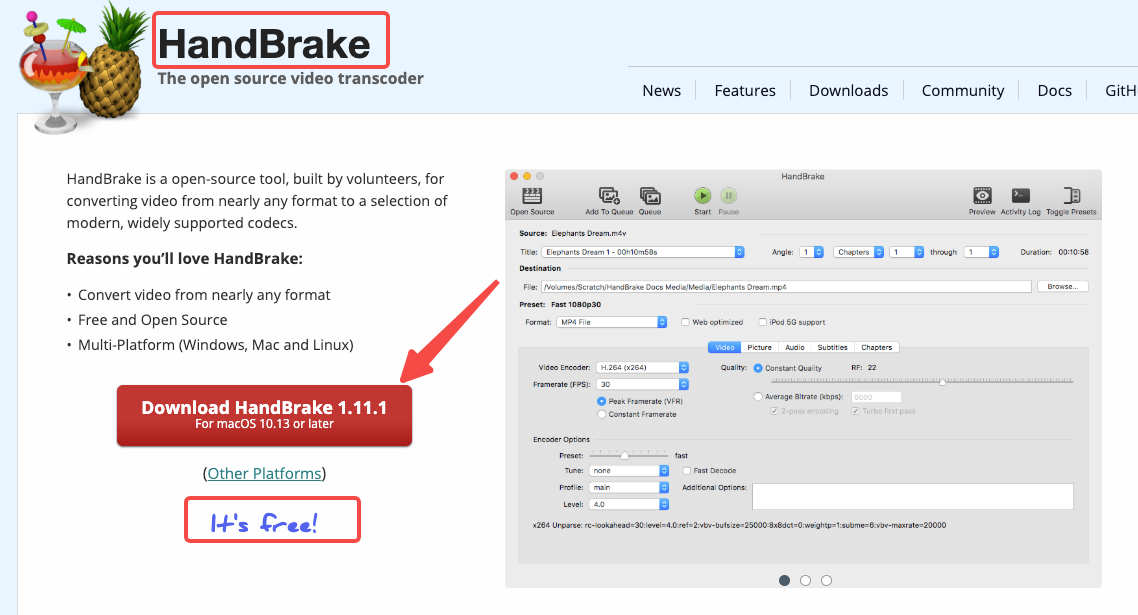Follow the Other Platforms link

click(264, 473)
